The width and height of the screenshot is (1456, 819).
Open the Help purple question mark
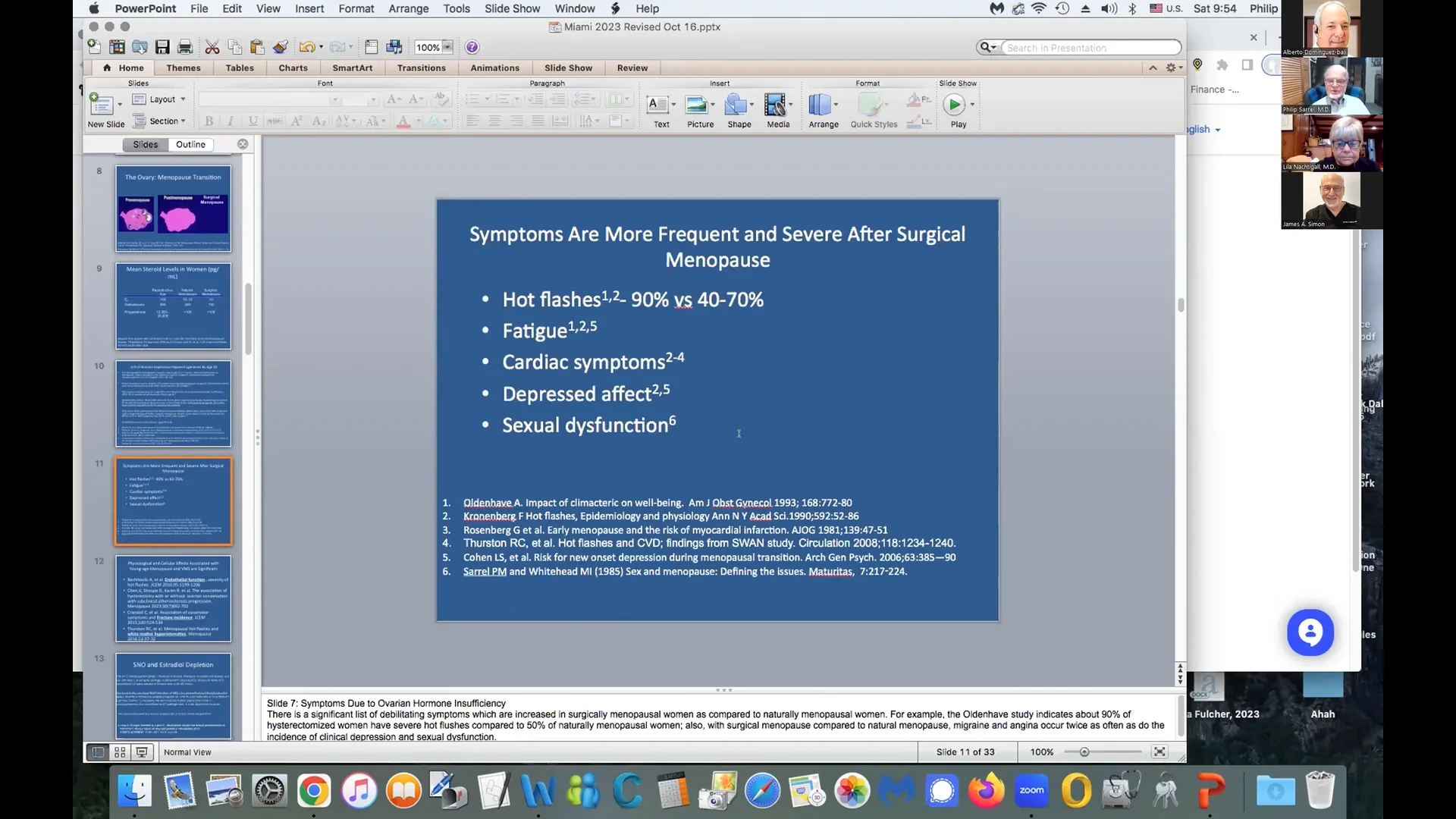point(472,47)
